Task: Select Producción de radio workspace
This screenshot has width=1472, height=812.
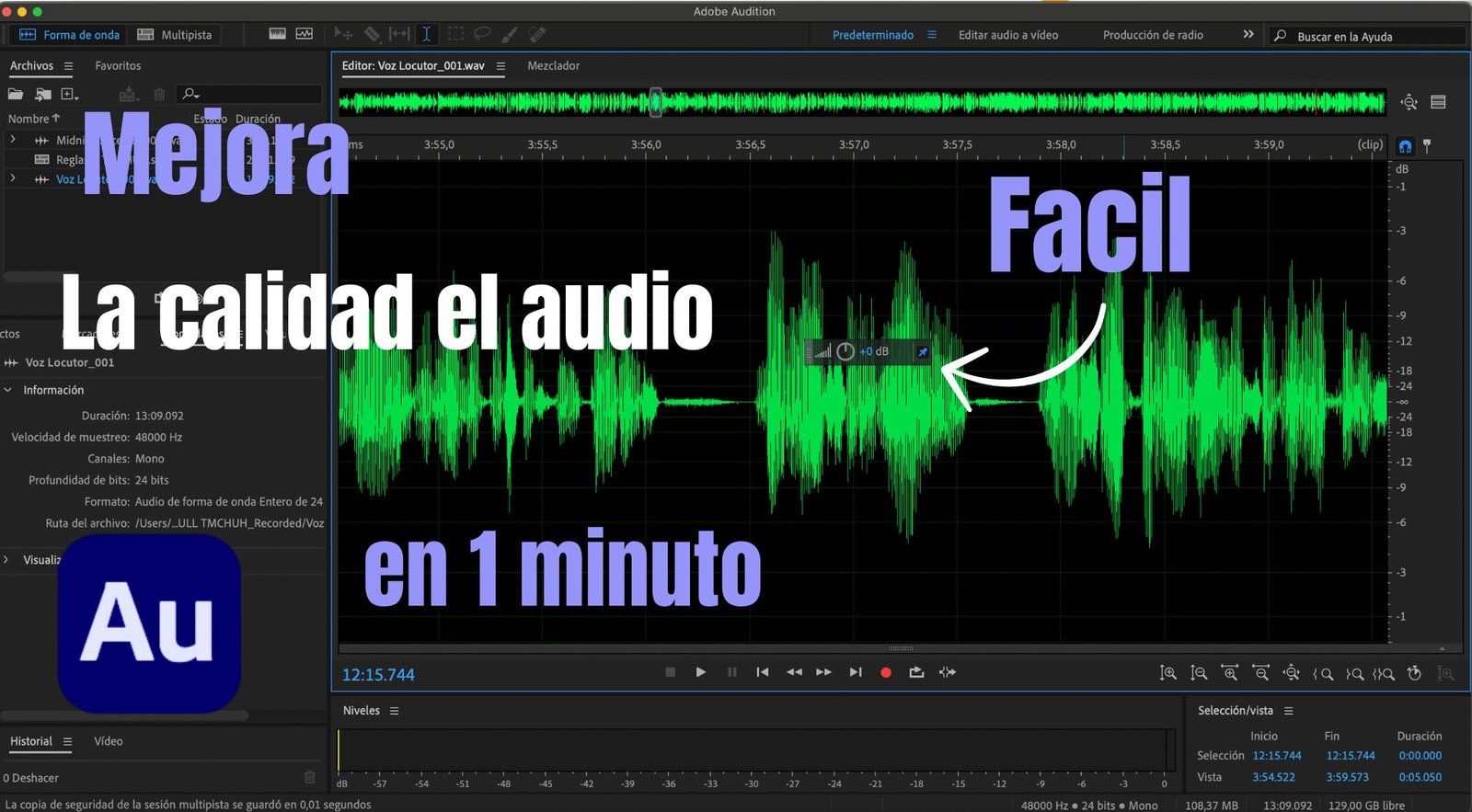Action: click(x=1153, y=35)
